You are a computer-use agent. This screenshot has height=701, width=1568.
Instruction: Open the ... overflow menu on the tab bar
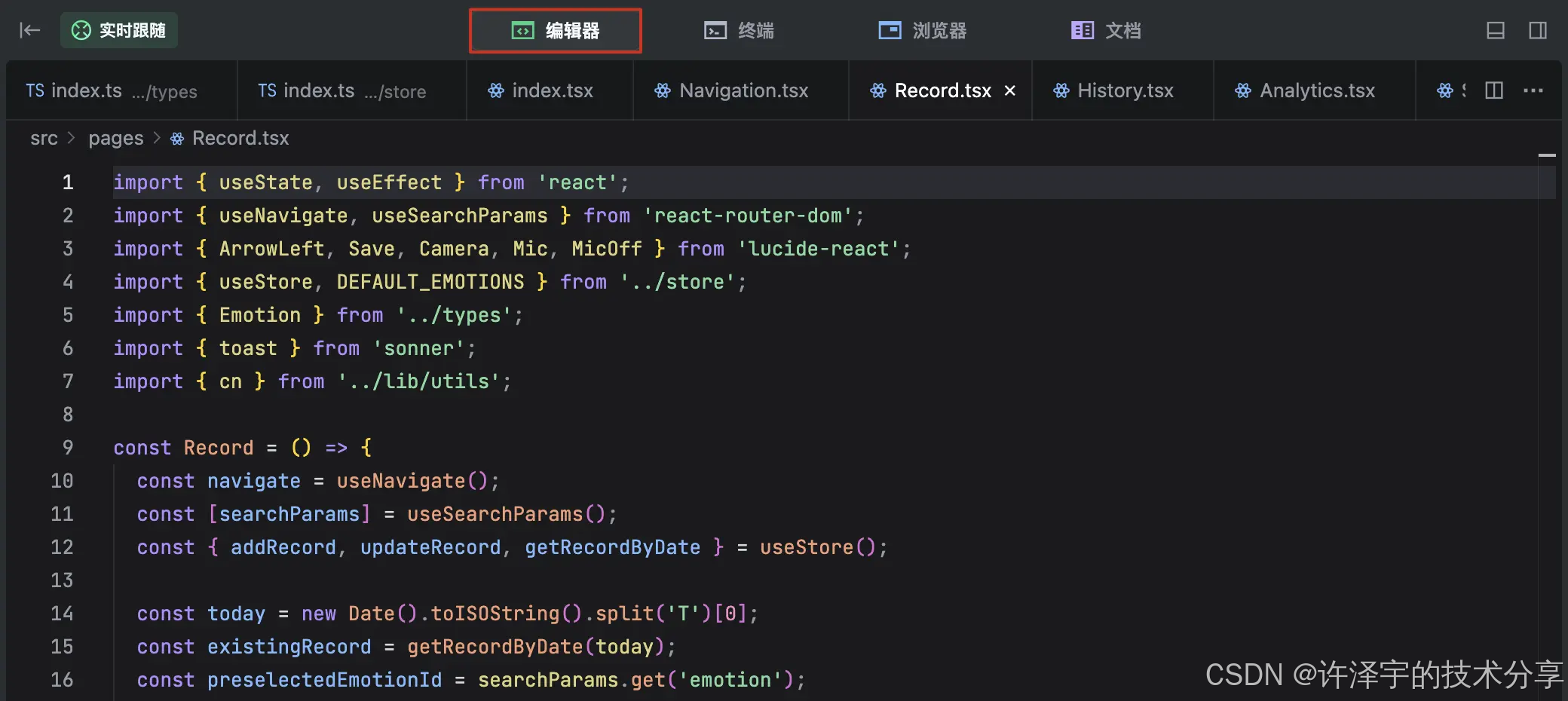(x=1533, y=90)
